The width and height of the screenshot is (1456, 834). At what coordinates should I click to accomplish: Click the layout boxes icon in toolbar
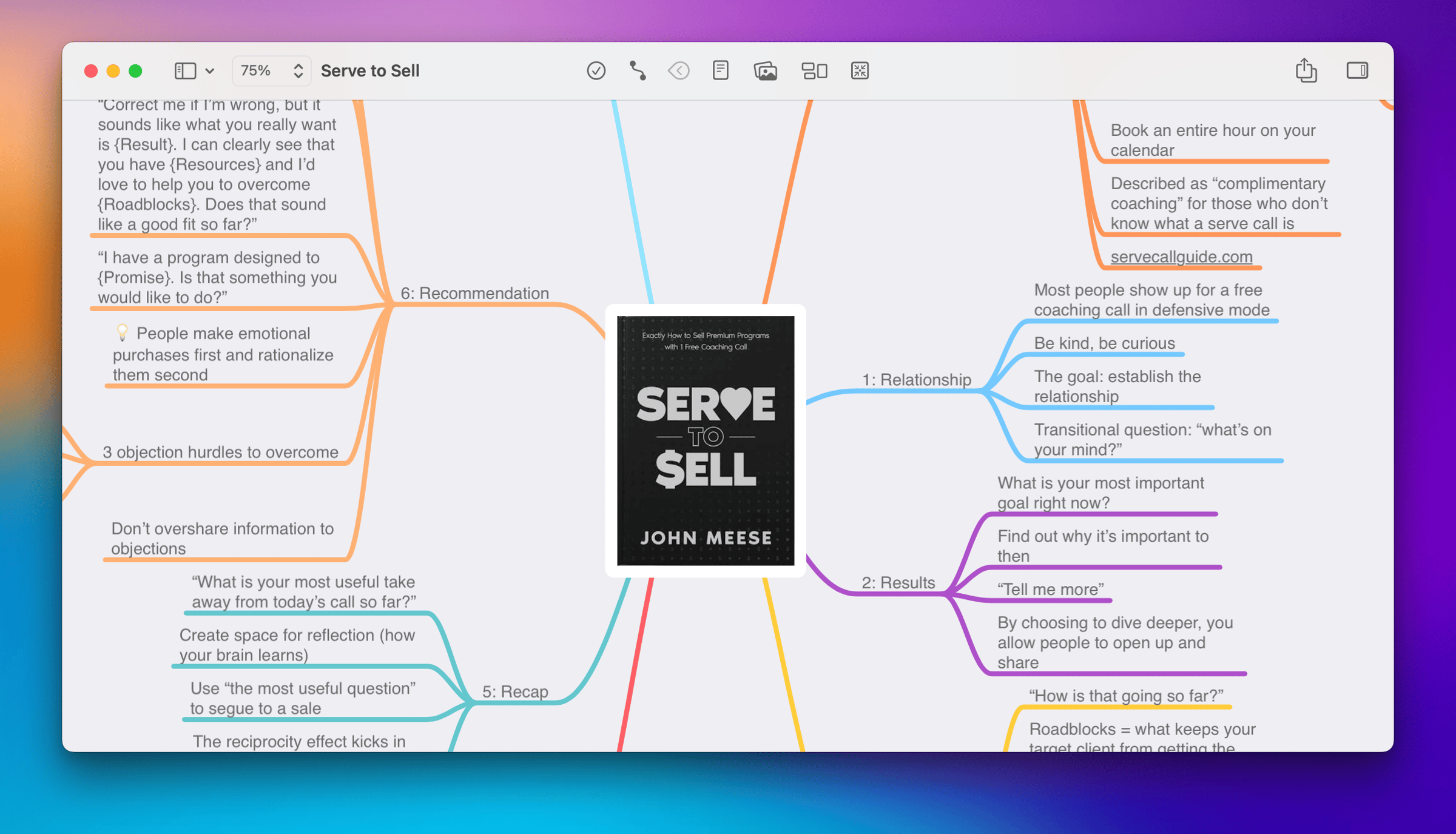814,71
